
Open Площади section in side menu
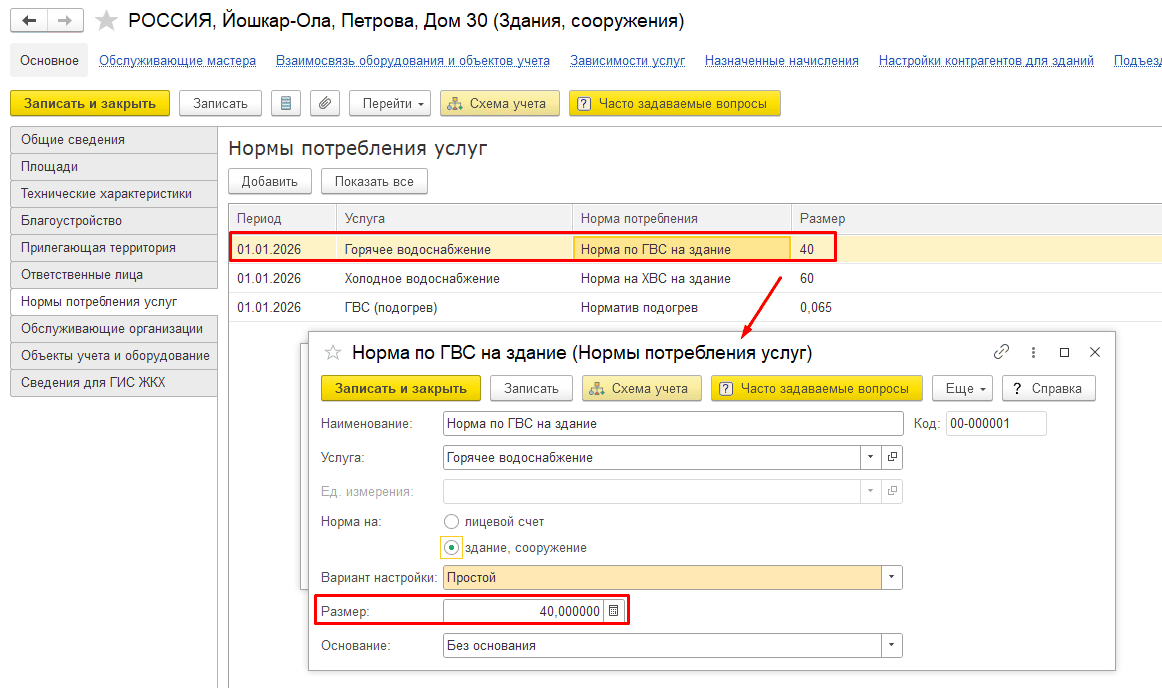113,167
